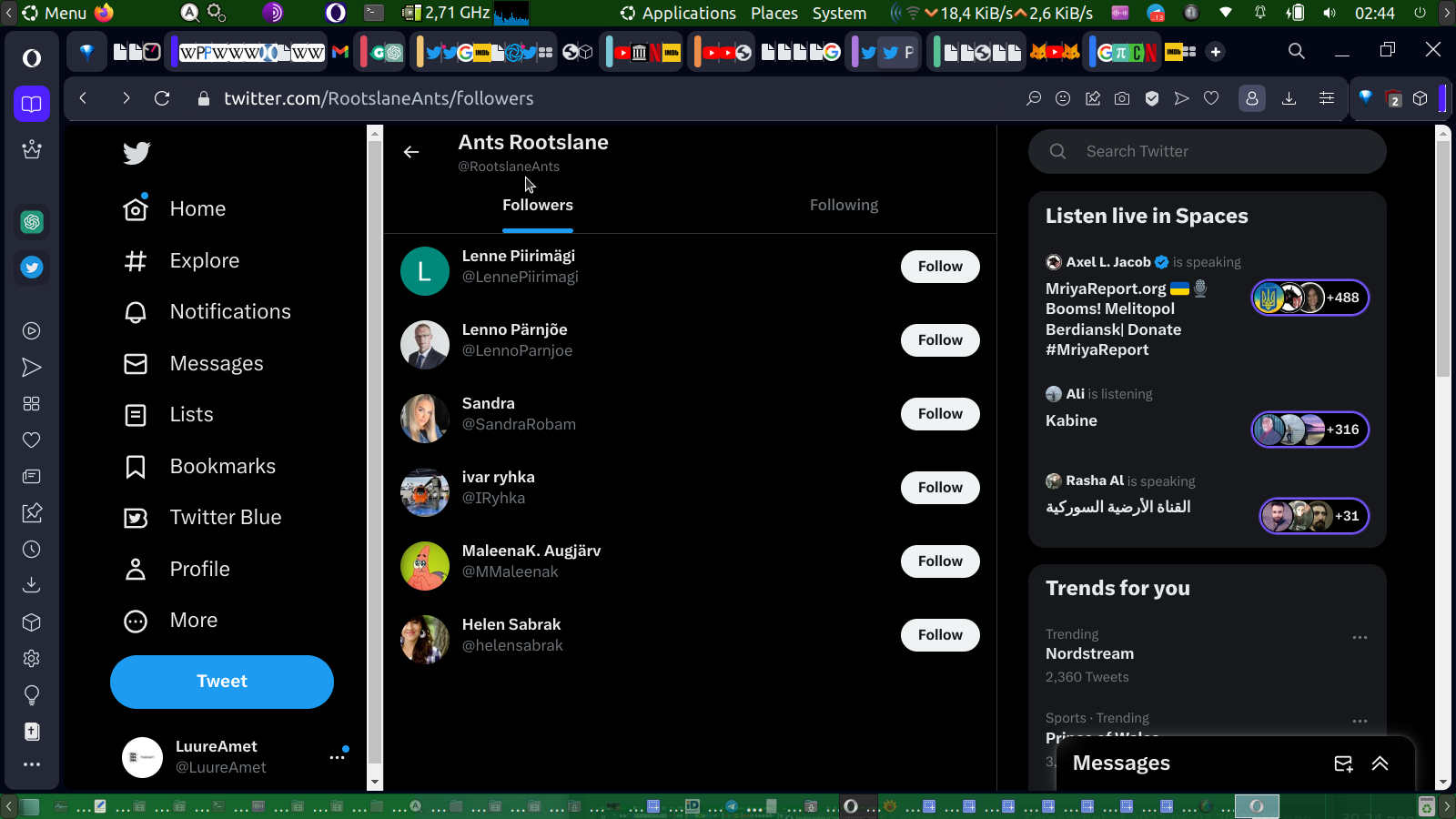Follow Sandra @SandraRobam
Viewport: 1456px width, 819px height.
point(940,414)
